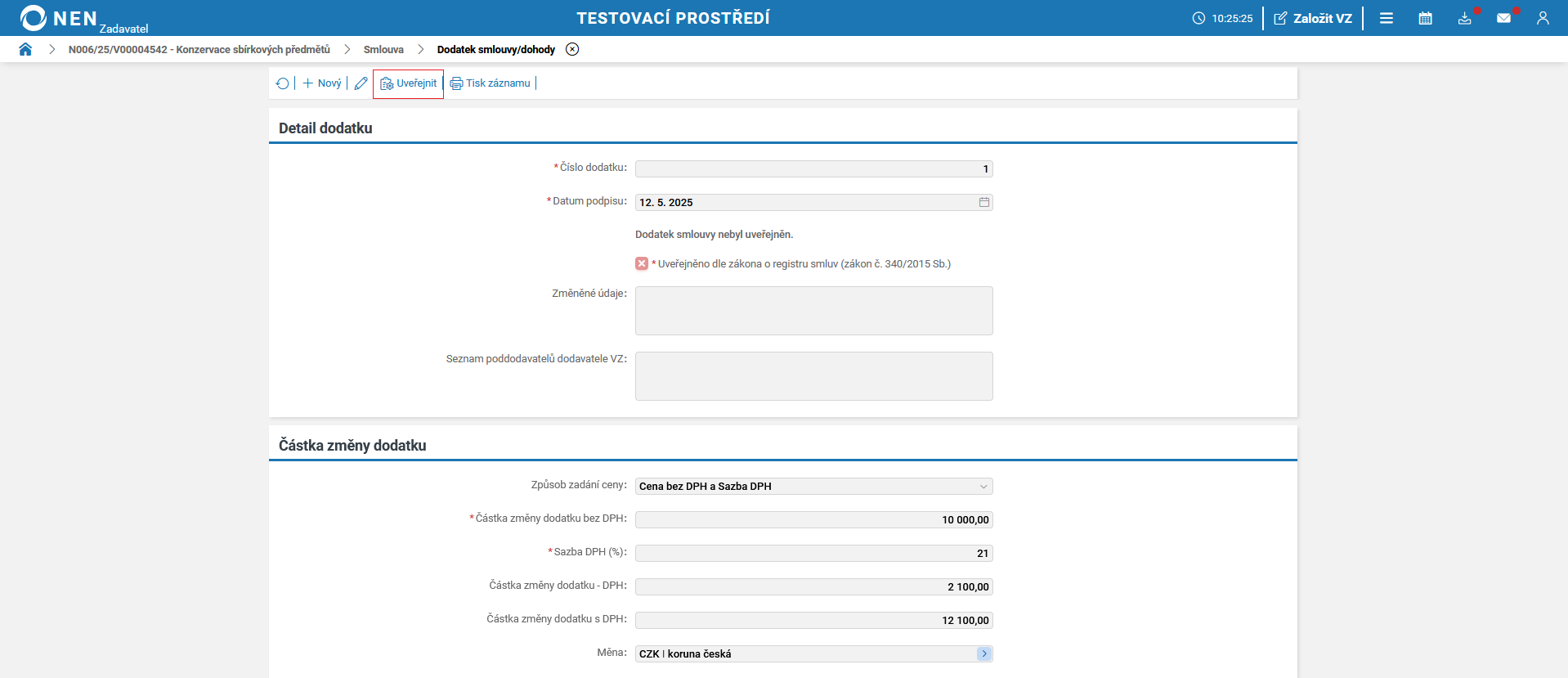Click Tisk záznamu to print
This screenshot has height=678, width=1568.
pos(490,83)
